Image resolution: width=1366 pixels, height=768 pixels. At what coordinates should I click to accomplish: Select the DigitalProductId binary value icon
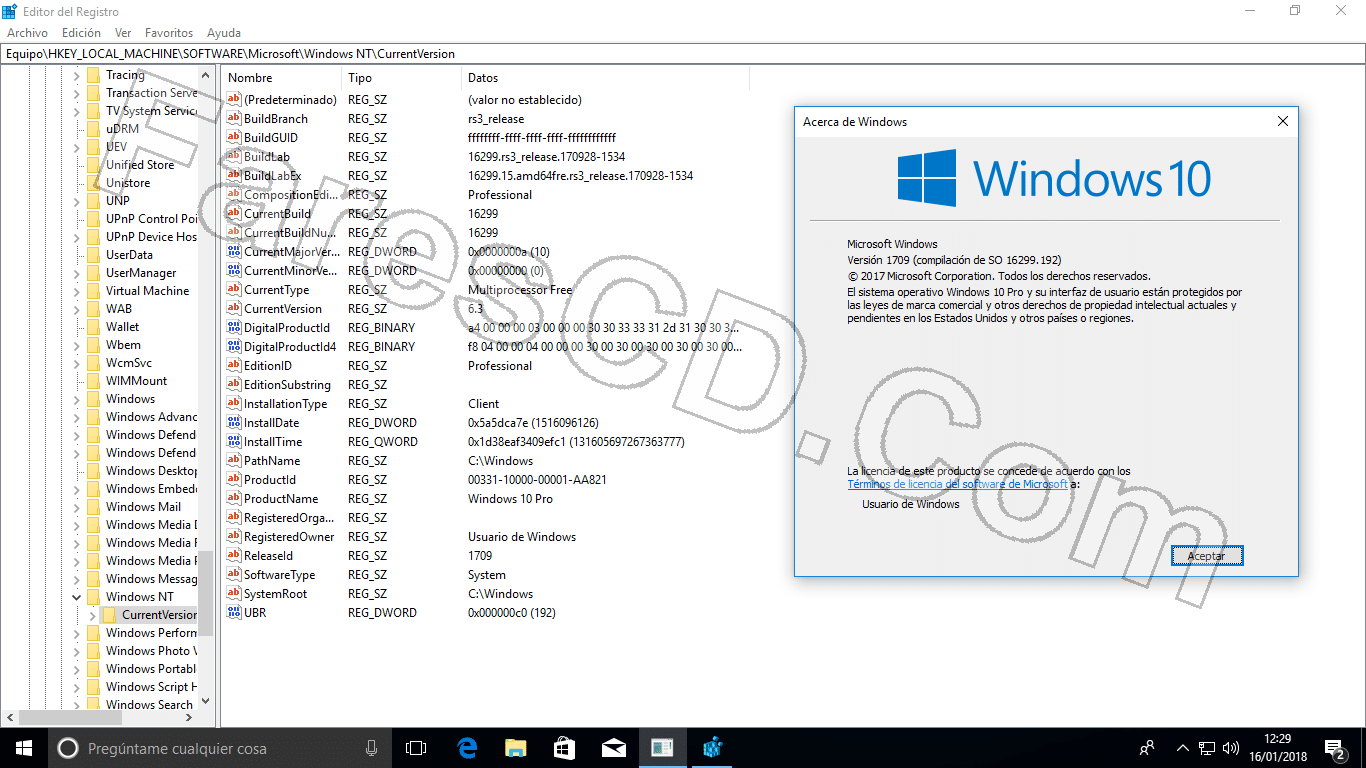pyautogui.click(x=234, y=328)
